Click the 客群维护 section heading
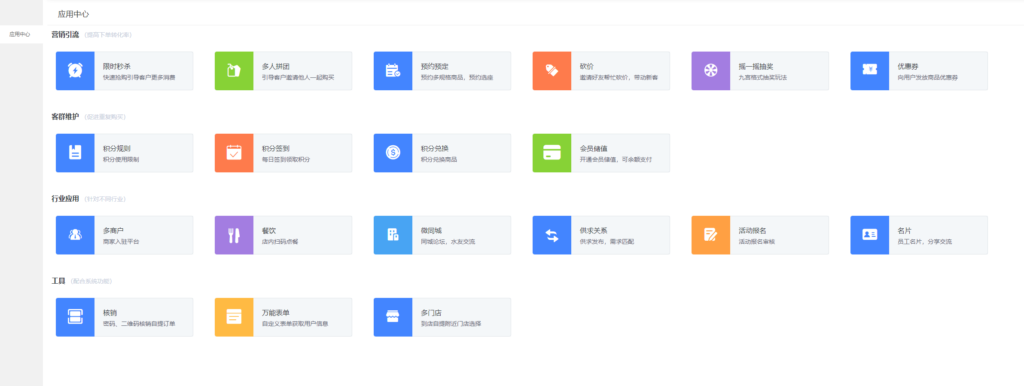 click(x=65, y=117)
